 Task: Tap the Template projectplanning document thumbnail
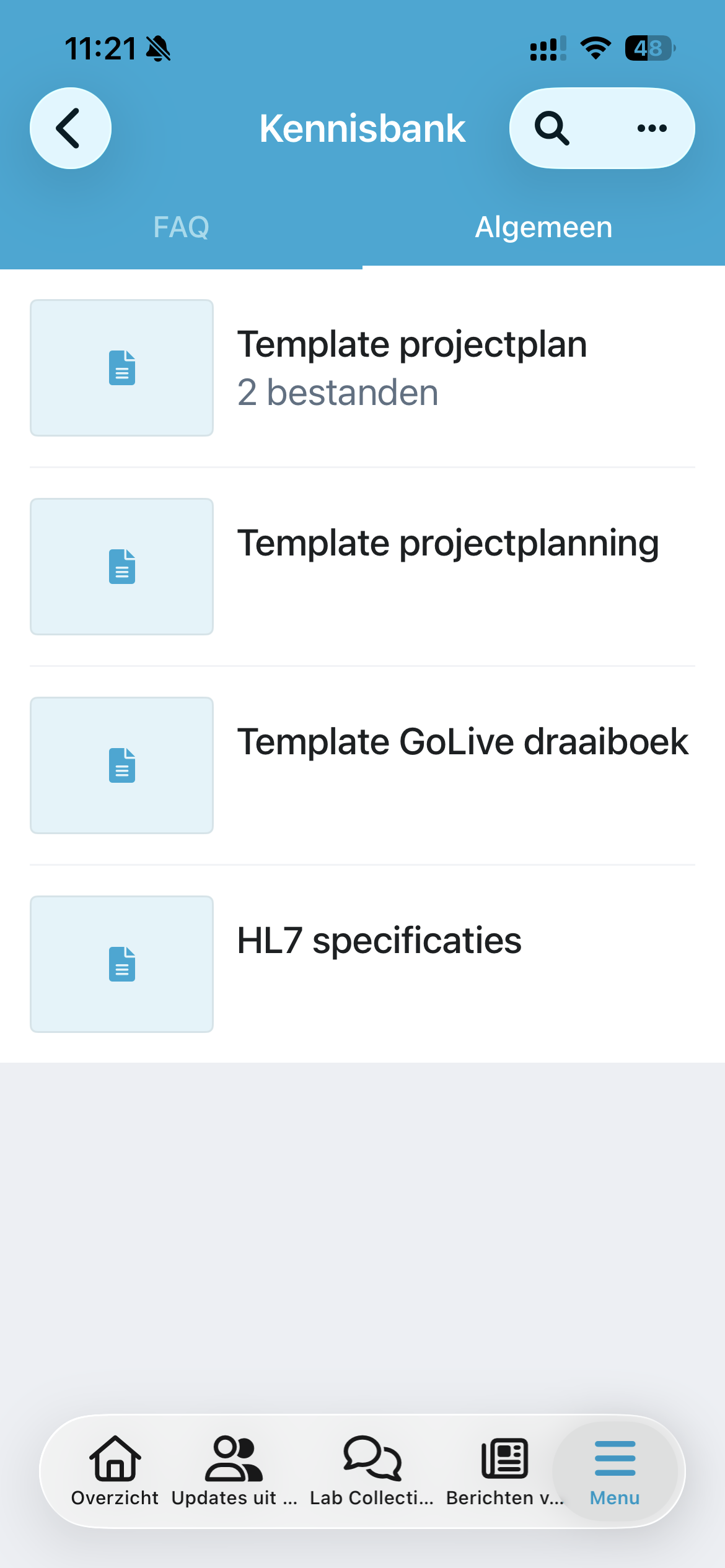[x=122, y=567]
